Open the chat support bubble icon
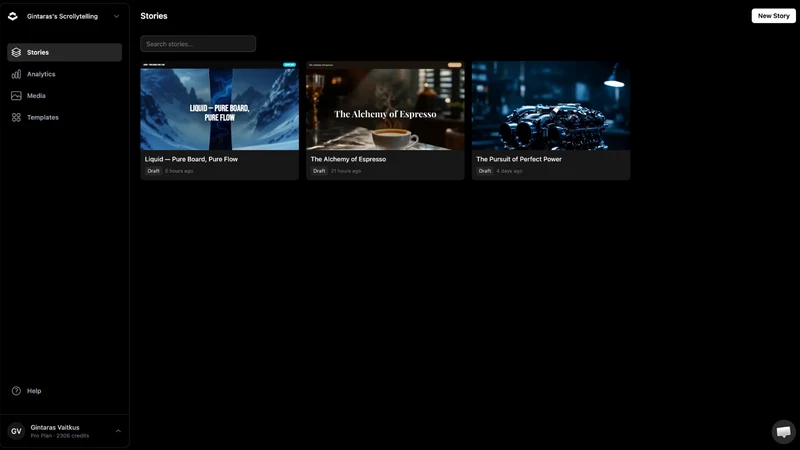This screenshot has height=450, width=800. (783, 432)
